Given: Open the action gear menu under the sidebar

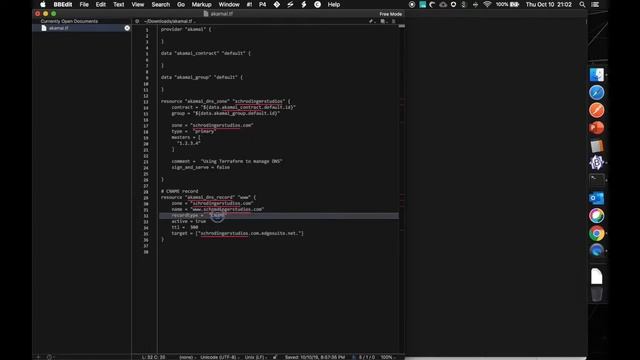Looking at the screenshot, I should click(50, 357).
